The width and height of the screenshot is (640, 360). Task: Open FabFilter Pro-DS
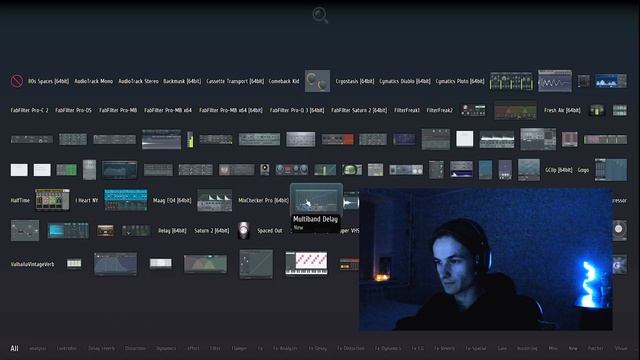pyautogui.click(x=73, y=110)
